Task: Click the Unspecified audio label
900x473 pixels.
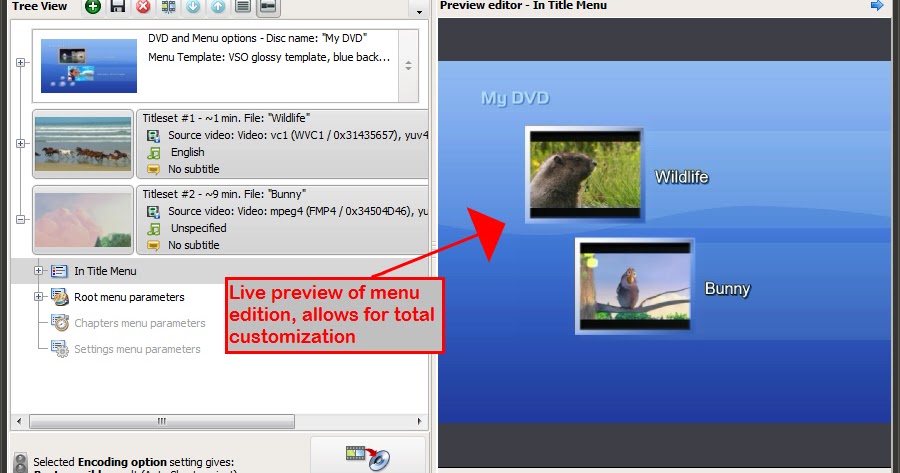Action: pos(199,228)
